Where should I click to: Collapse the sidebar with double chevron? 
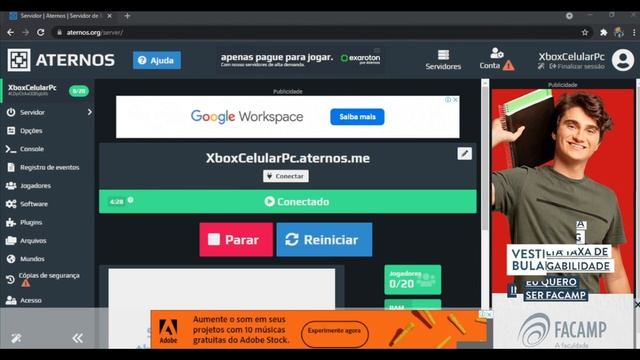pos(78,338)
